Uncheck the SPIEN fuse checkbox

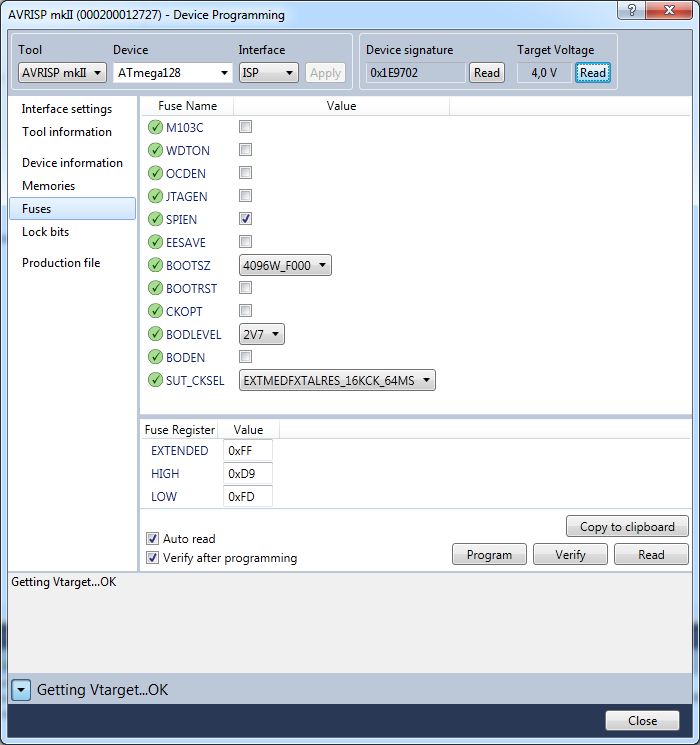pos(245,219)
